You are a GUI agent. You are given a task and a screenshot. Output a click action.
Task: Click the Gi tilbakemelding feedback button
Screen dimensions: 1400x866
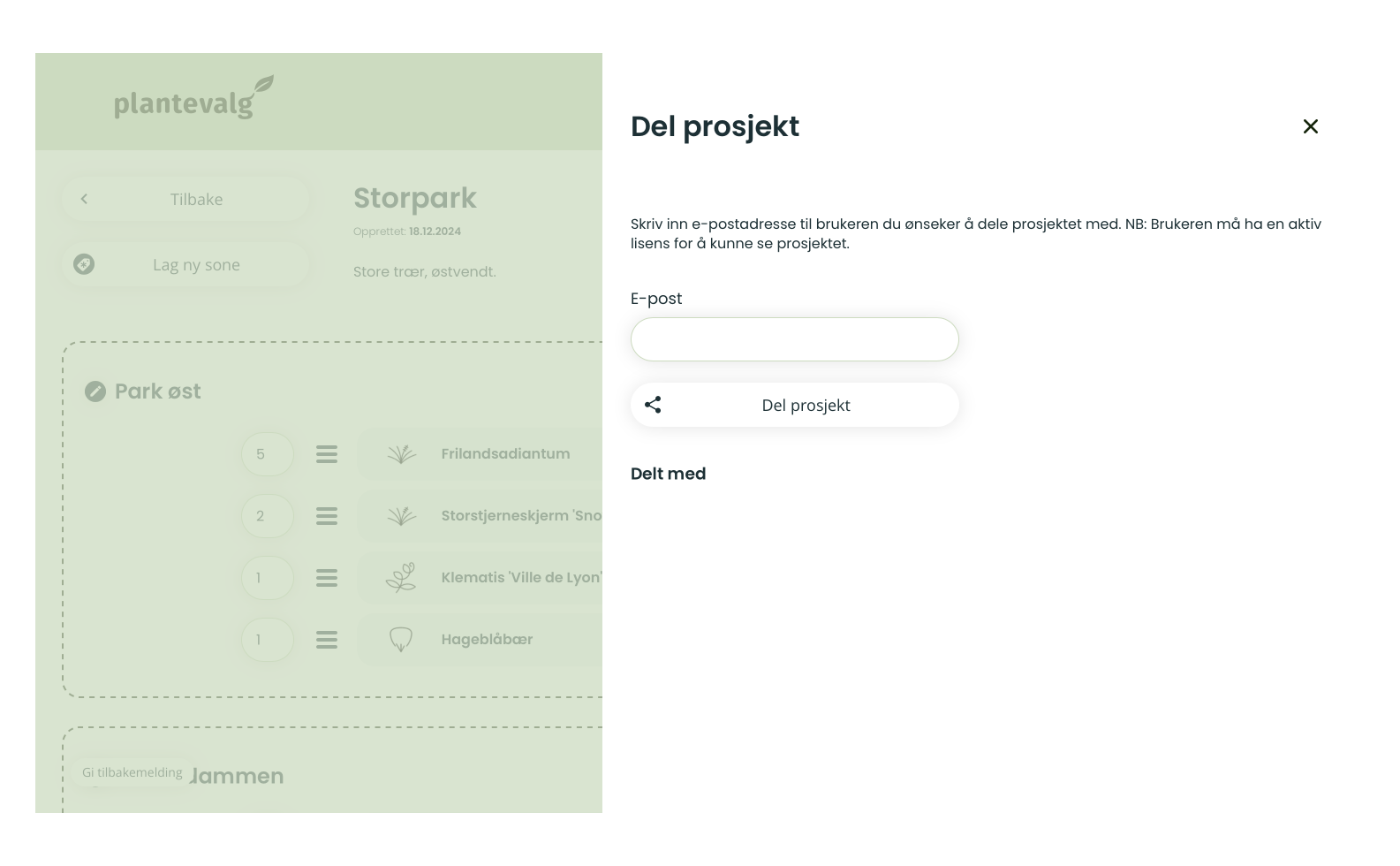(132, 772)
